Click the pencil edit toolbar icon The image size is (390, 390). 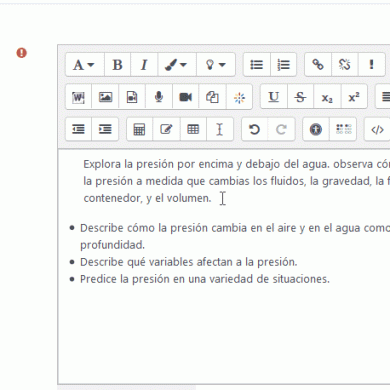(x=166, y=129)
